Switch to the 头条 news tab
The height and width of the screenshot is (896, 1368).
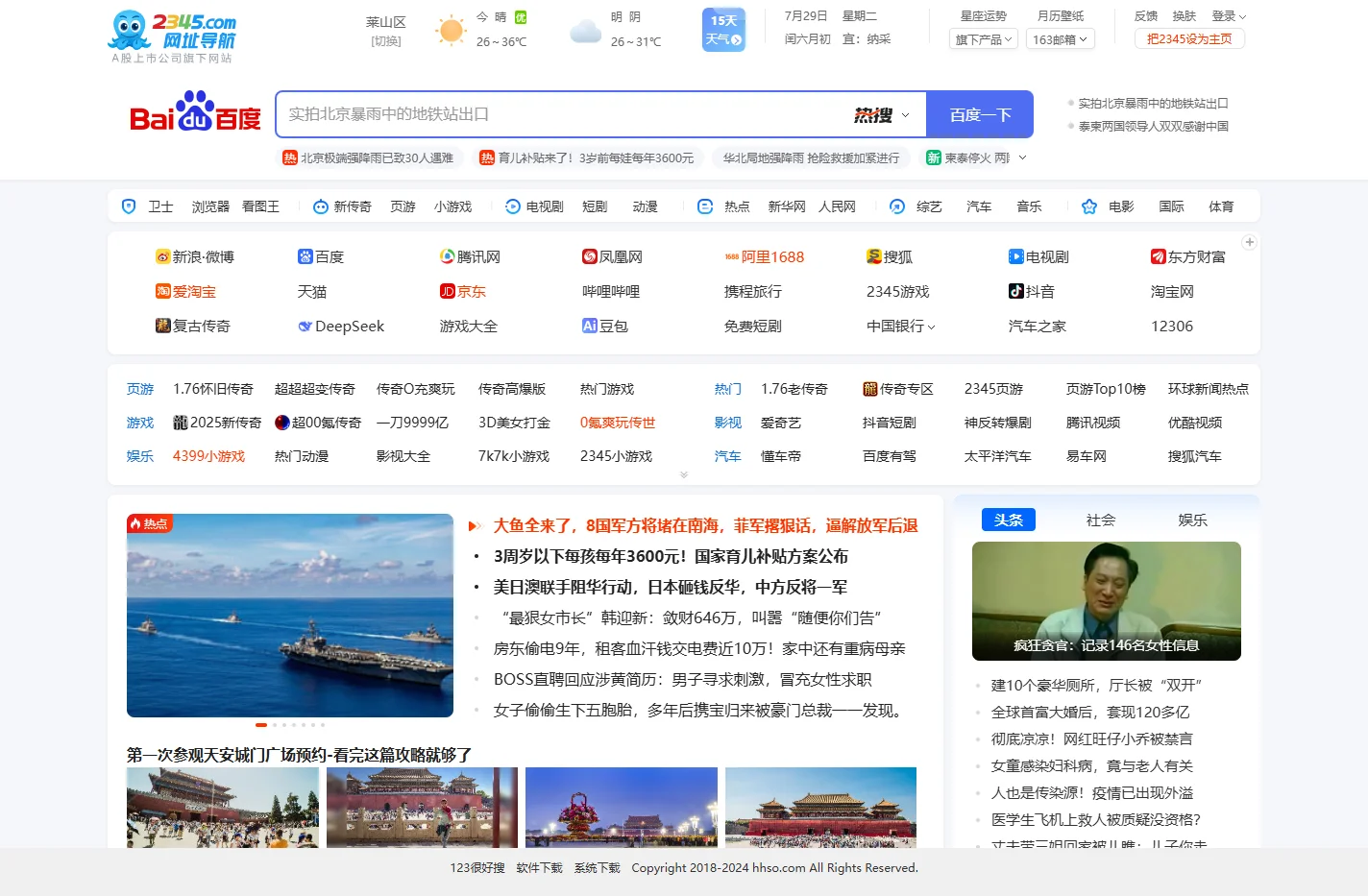coord(1009,520)
